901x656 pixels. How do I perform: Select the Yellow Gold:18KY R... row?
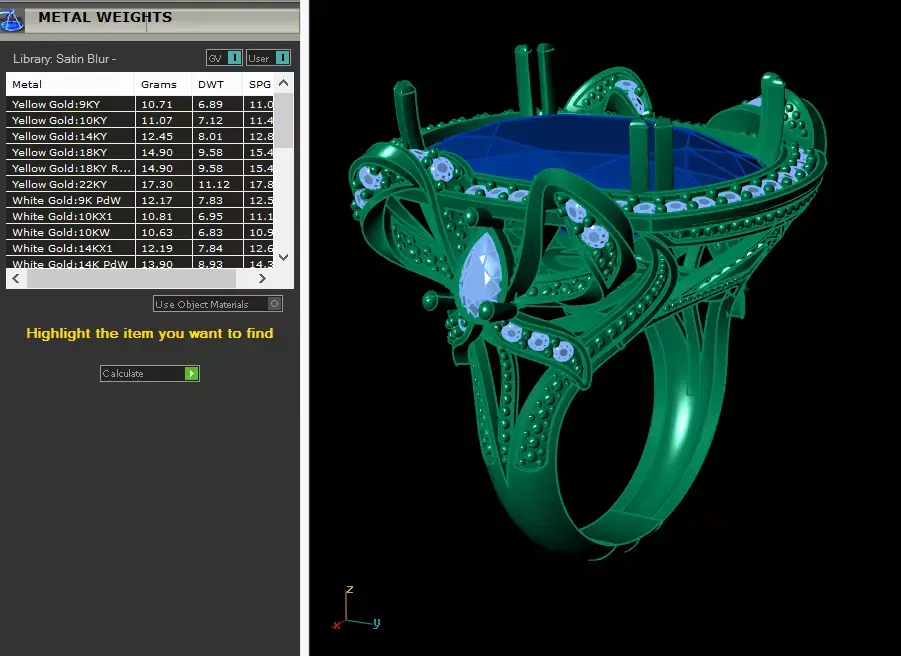pyautogui.click(x=140, y=168)
